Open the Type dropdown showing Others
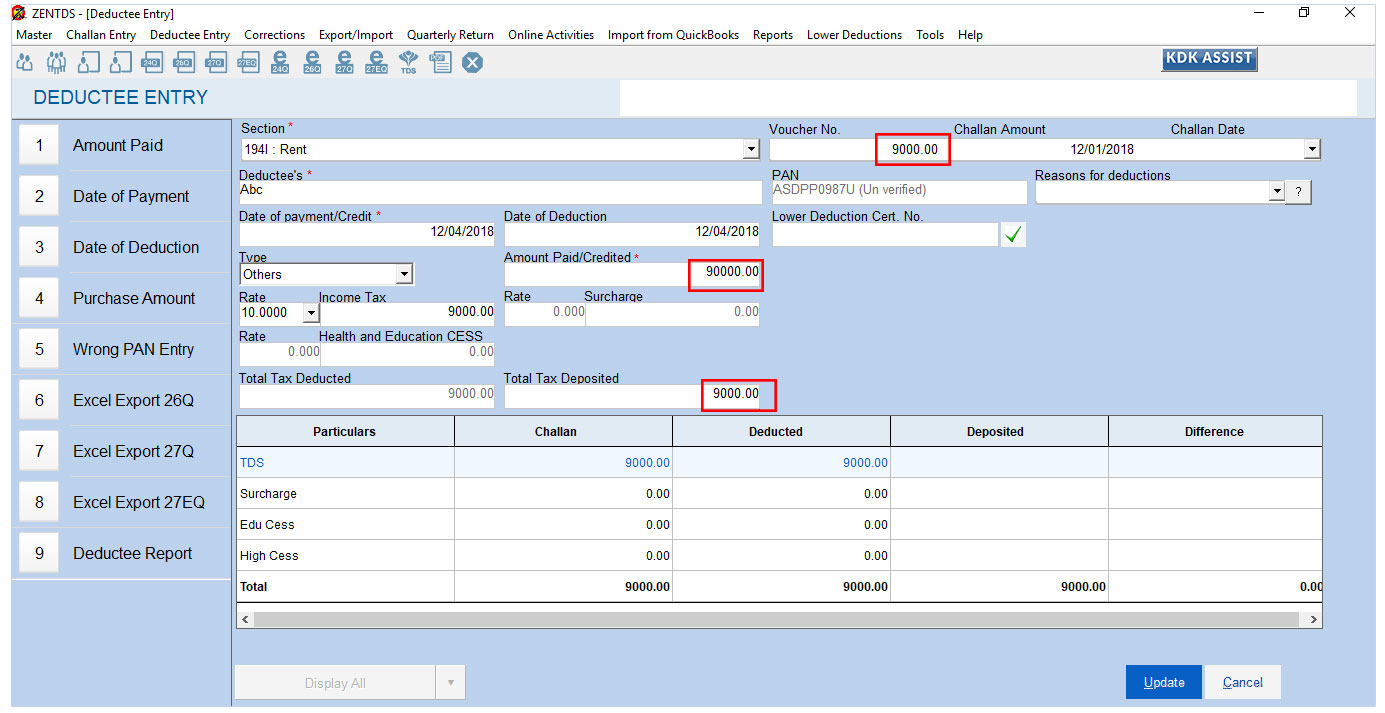Viewport: 1385px width, 713px height. 404,274
